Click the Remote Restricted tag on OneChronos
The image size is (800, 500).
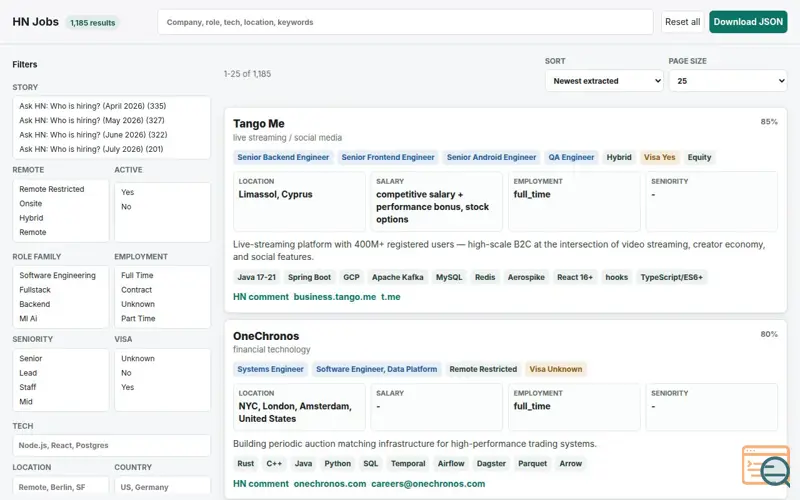(483, 369)
